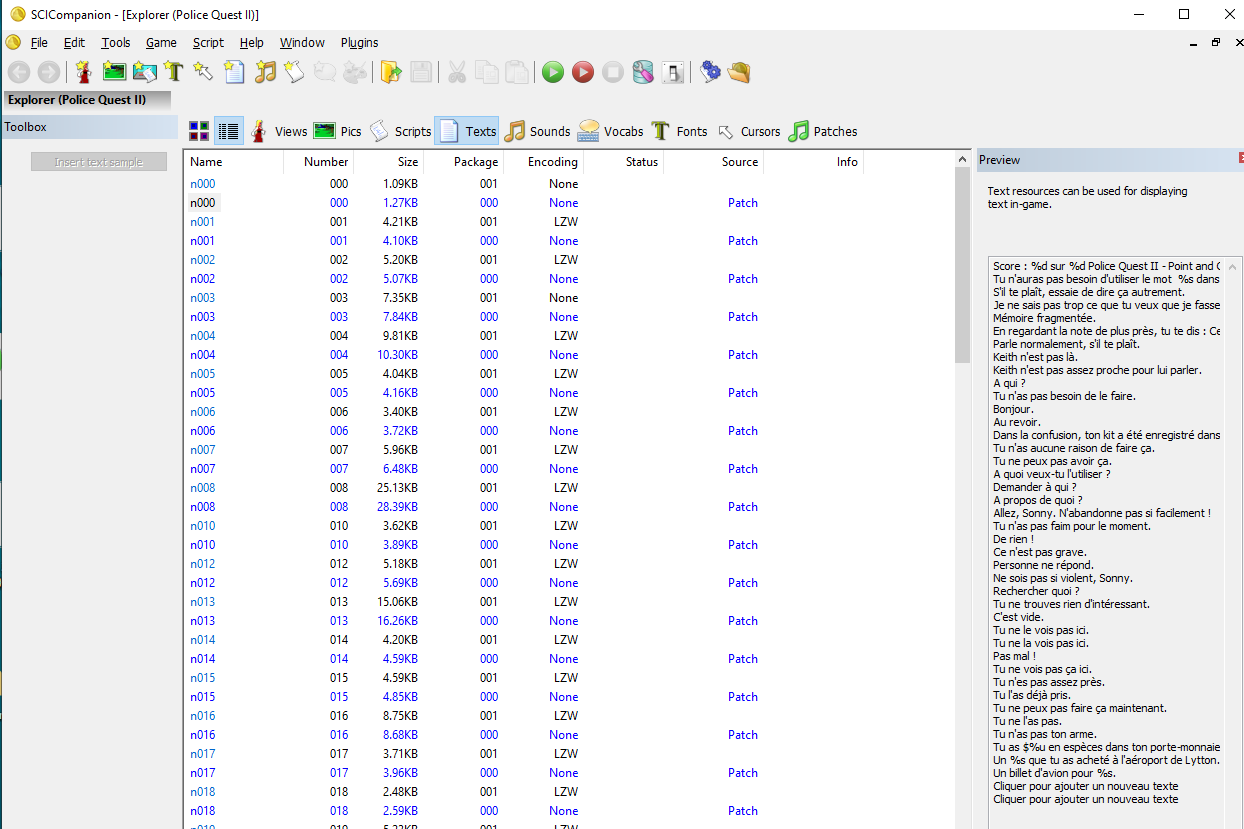
Task: Click the New Script toolbar icon
Action: click(294, 72)
